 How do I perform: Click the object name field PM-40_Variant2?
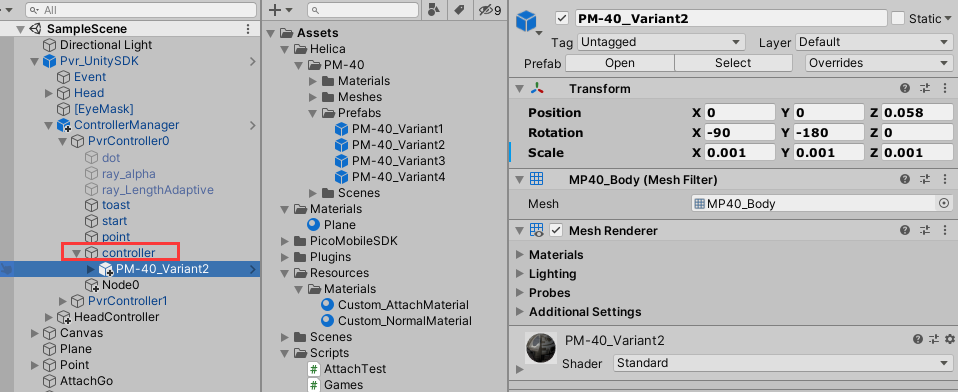[731, 18]
